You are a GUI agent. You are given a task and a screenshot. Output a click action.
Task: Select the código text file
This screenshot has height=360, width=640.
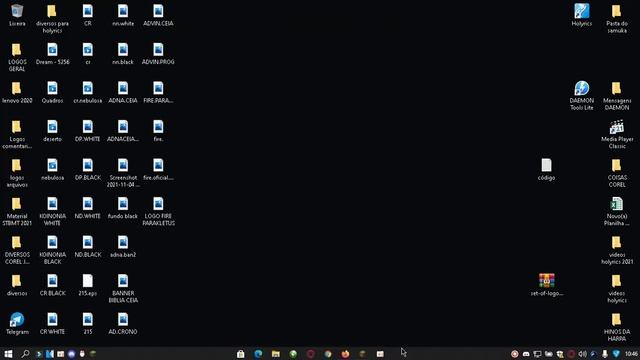point(546,169)
